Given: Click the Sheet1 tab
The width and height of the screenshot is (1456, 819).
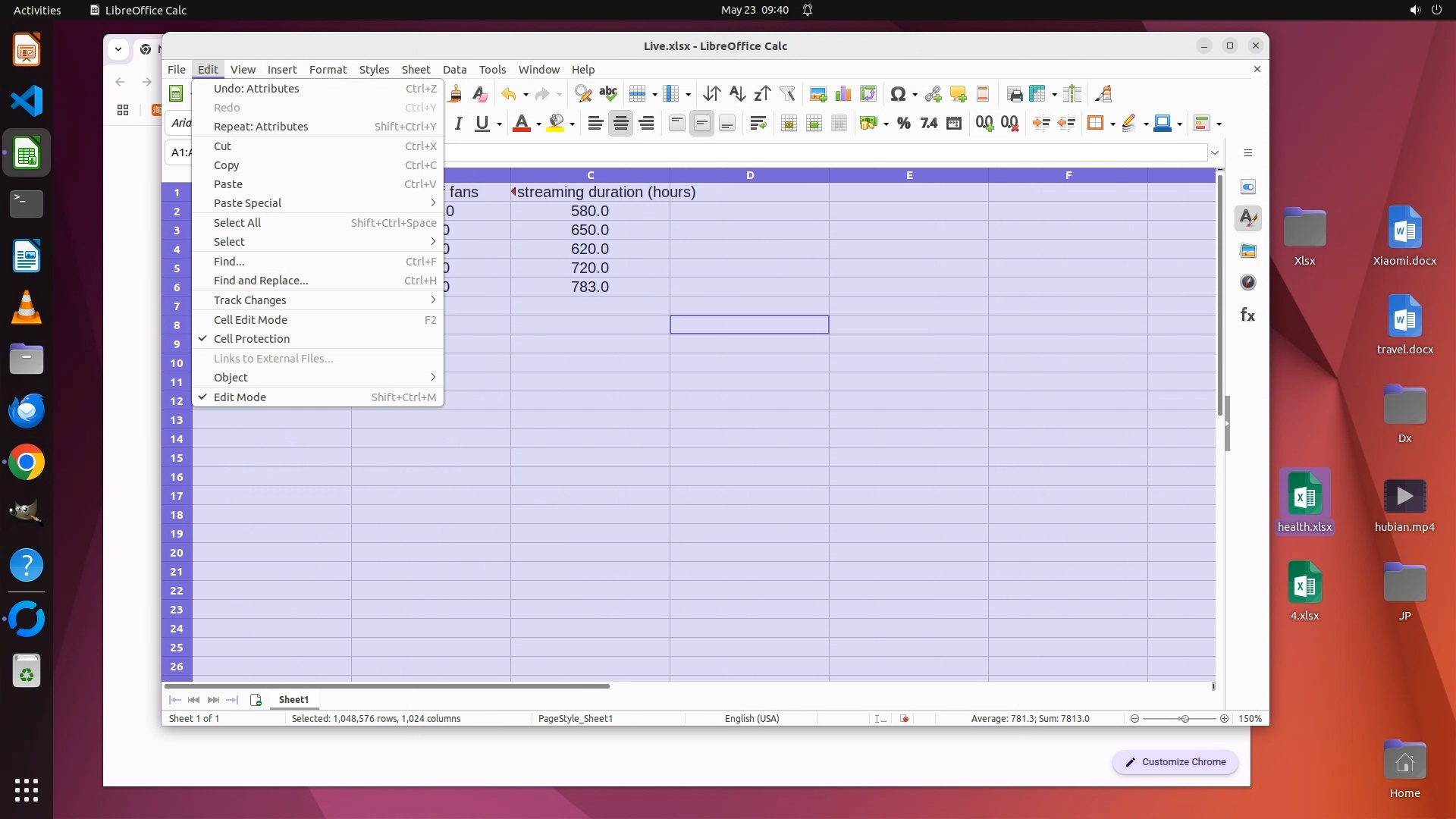Looking at the screenshot, I should [293, 700].
